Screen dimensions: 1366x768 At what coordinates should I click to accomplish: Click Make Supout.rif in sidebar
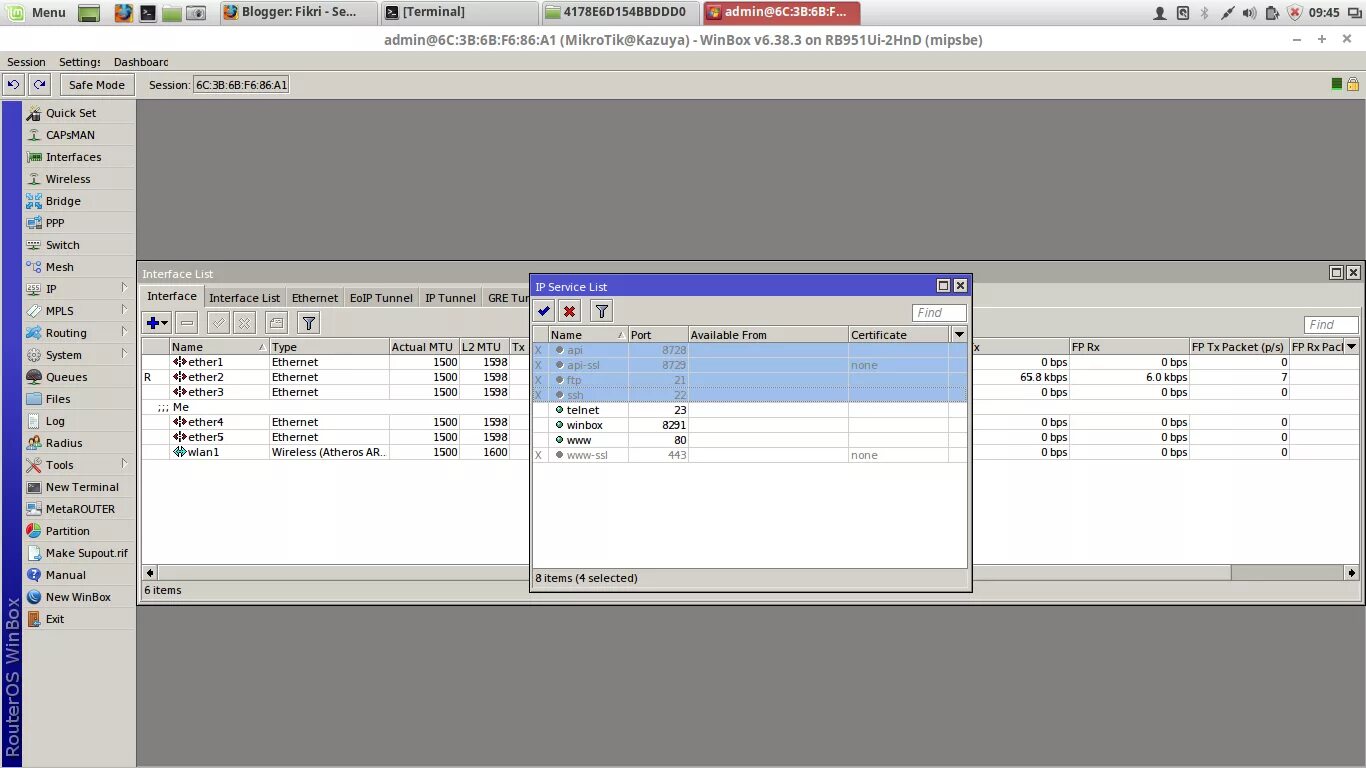pyautogui.click(x=79, y=553)
